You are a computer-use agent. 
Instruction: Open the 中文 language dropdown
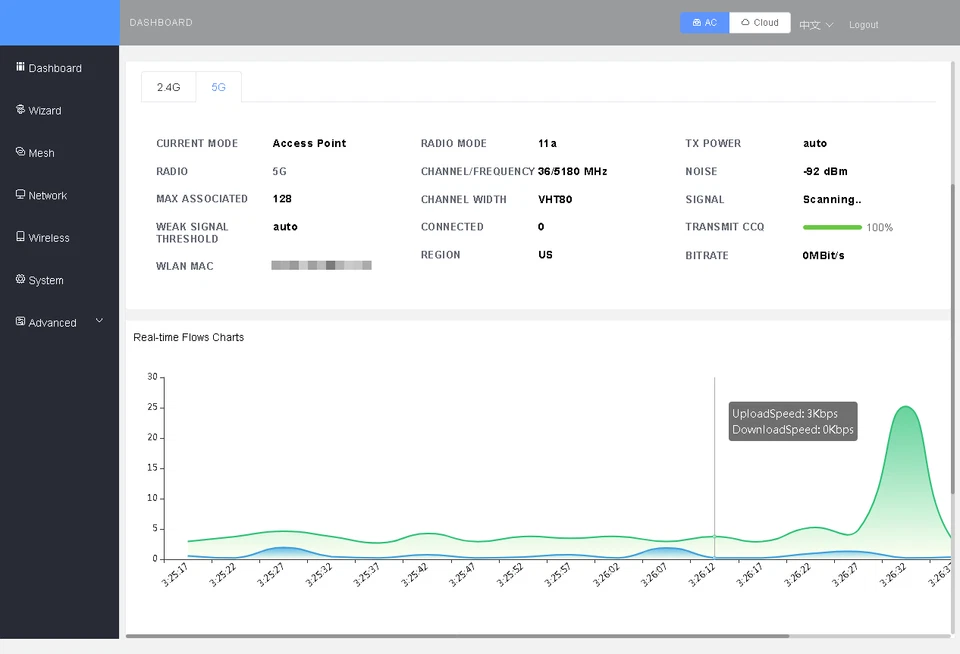coord(816,25)
